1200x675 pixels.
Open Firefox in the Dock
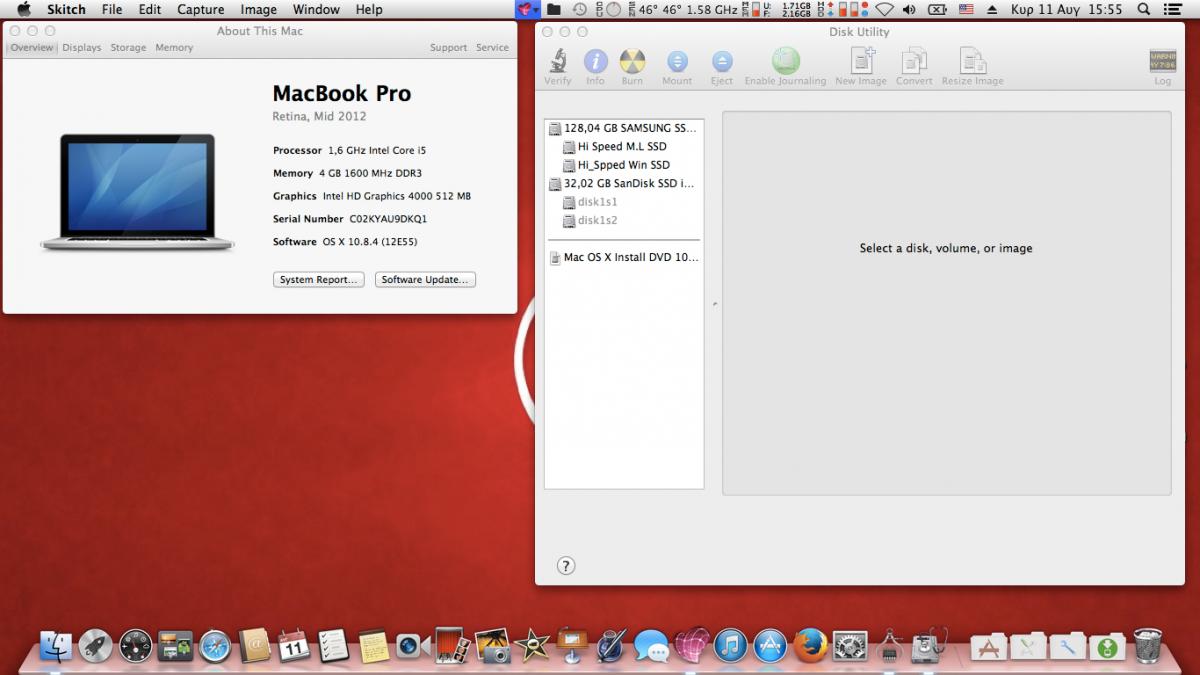click(x=810, y=647)
